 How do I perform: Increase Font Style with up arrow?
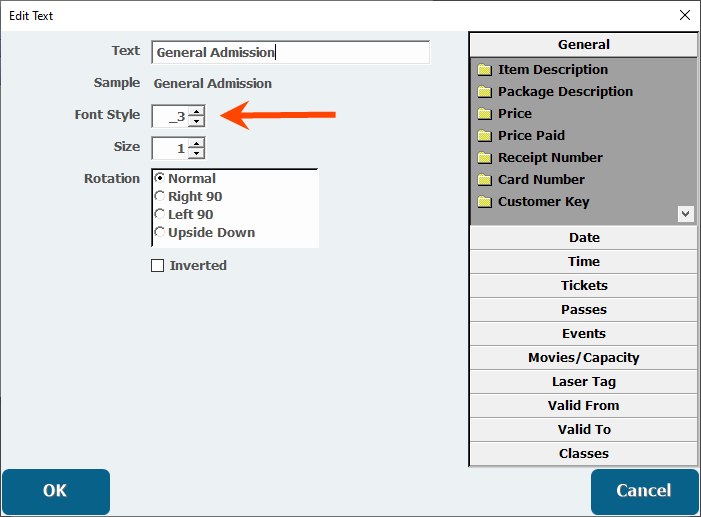click(x=196, y=111)
